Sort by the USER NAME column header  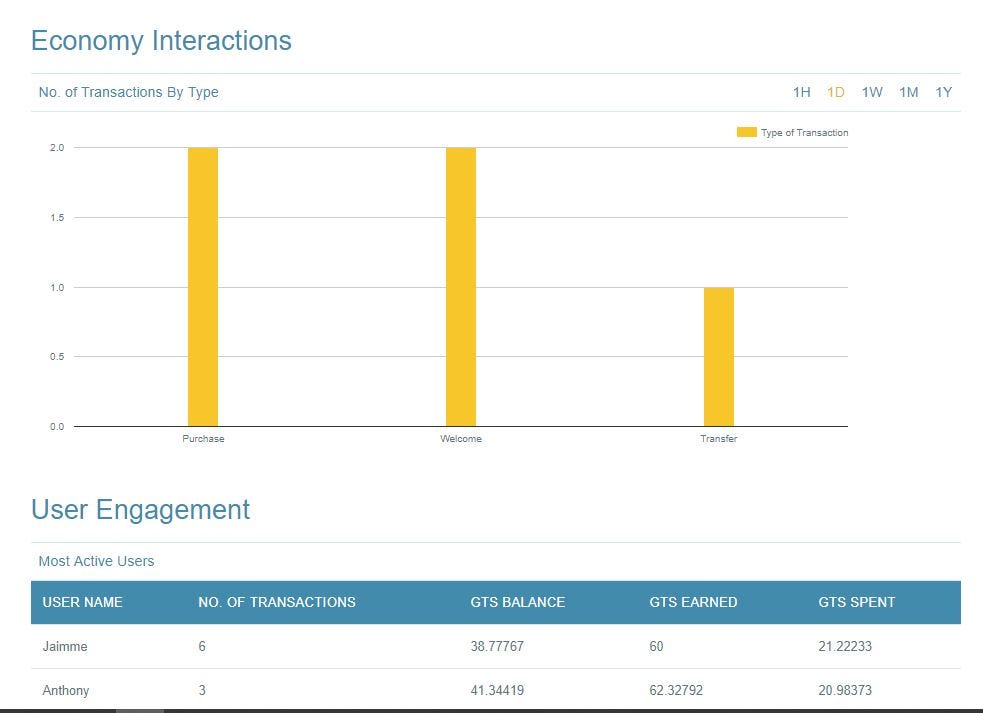80,602
